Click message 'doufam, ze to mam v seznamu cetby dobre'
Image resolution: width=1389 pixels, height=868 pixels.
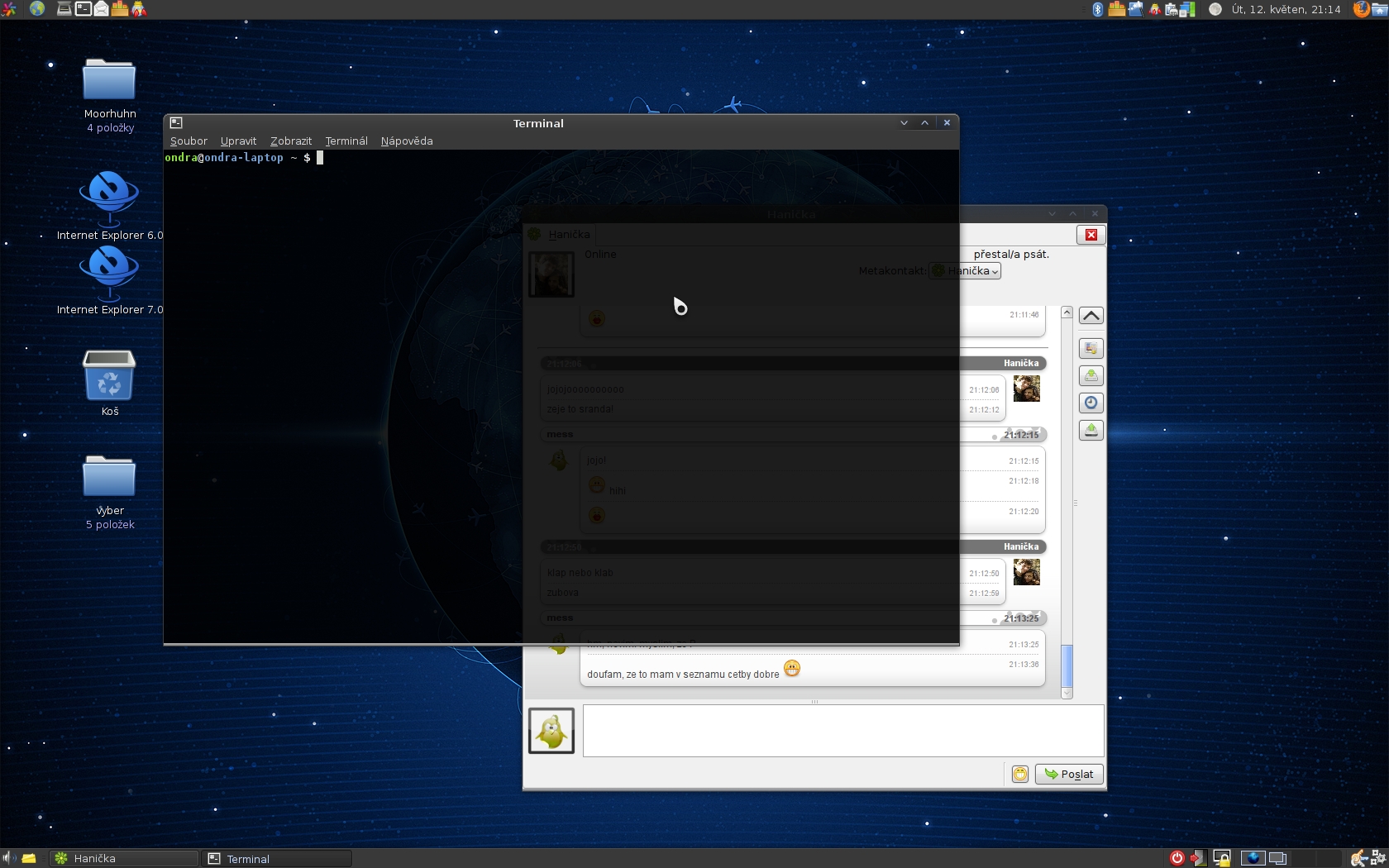683,675
